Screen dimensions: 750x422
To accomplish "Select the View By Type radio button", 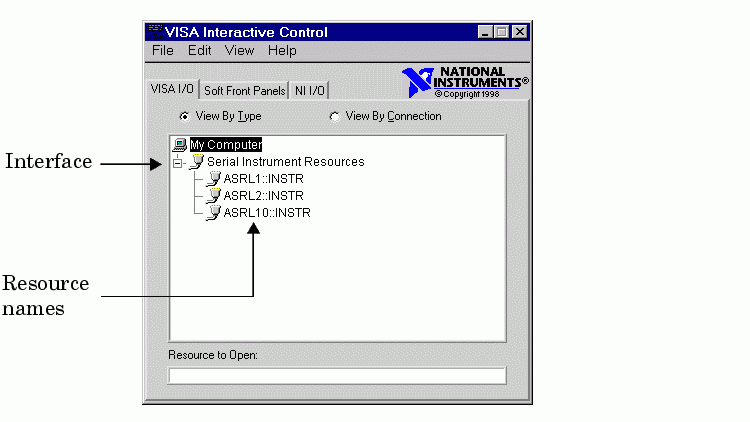I will [184, 116].
